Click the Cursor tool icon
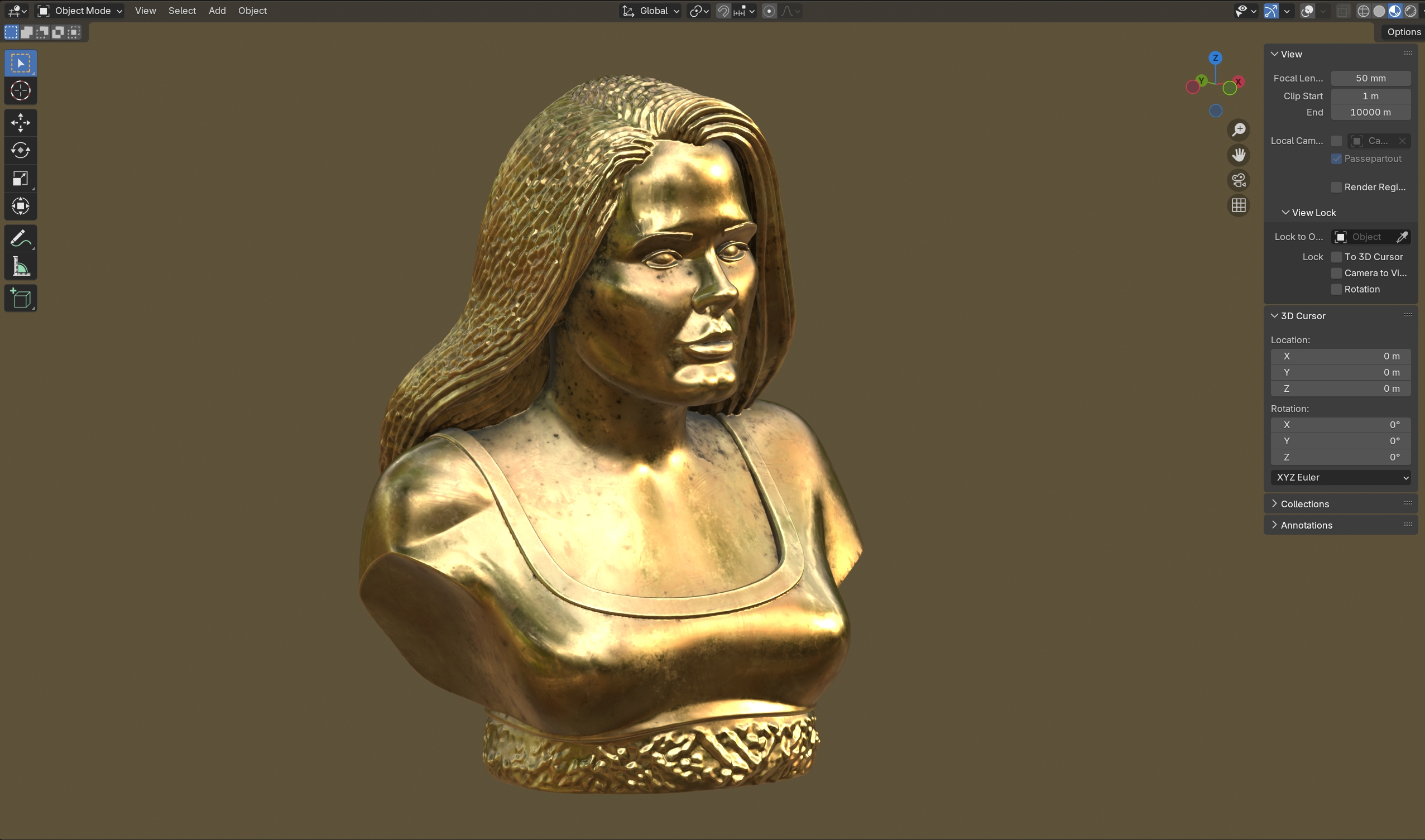This screenshot has height=840, width=1425. click(x=21, y=90)
